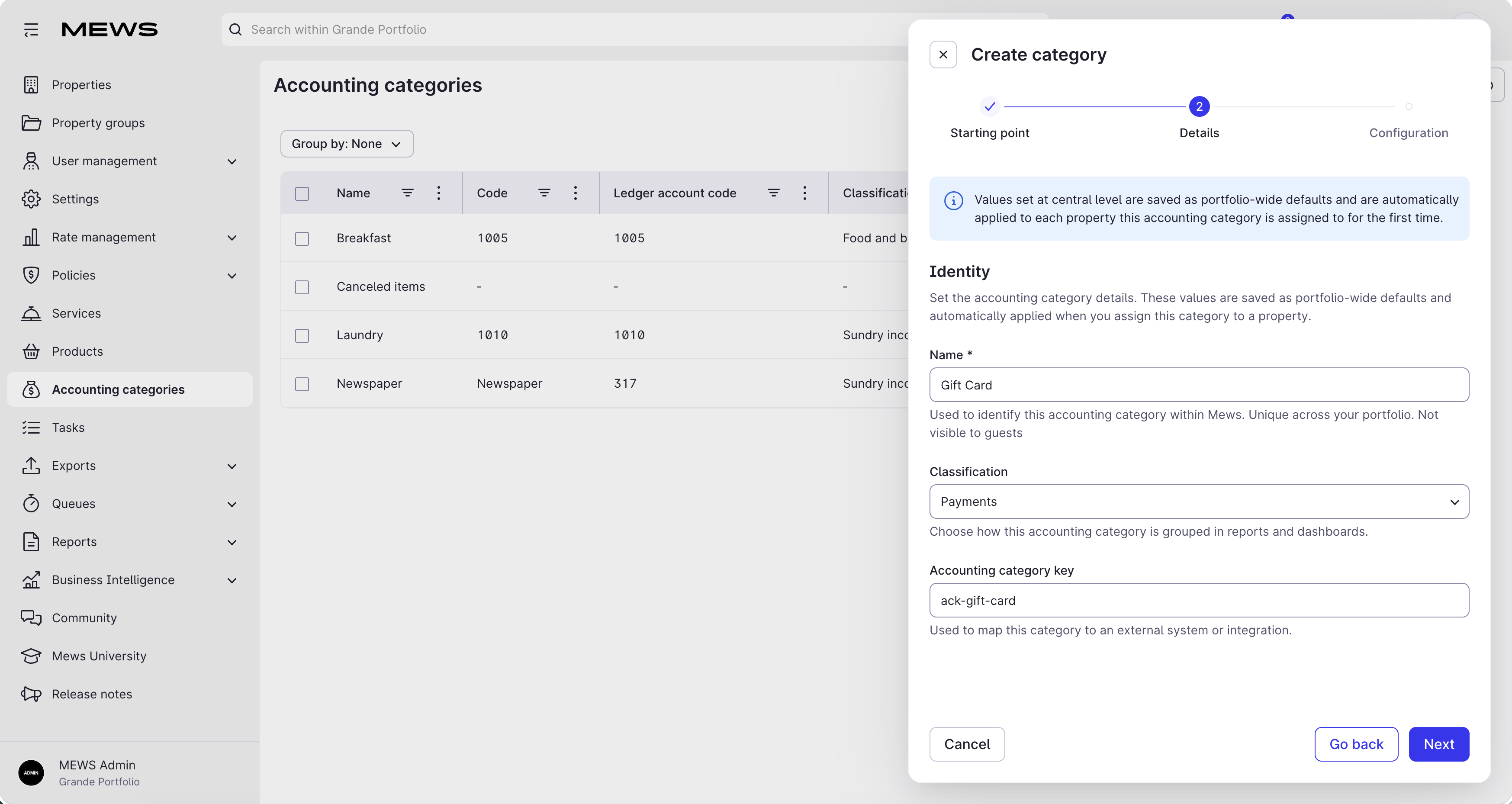Select the Breakfast row checkbox
This screenshot has width=1512, height=804.
tap(302, 238)
